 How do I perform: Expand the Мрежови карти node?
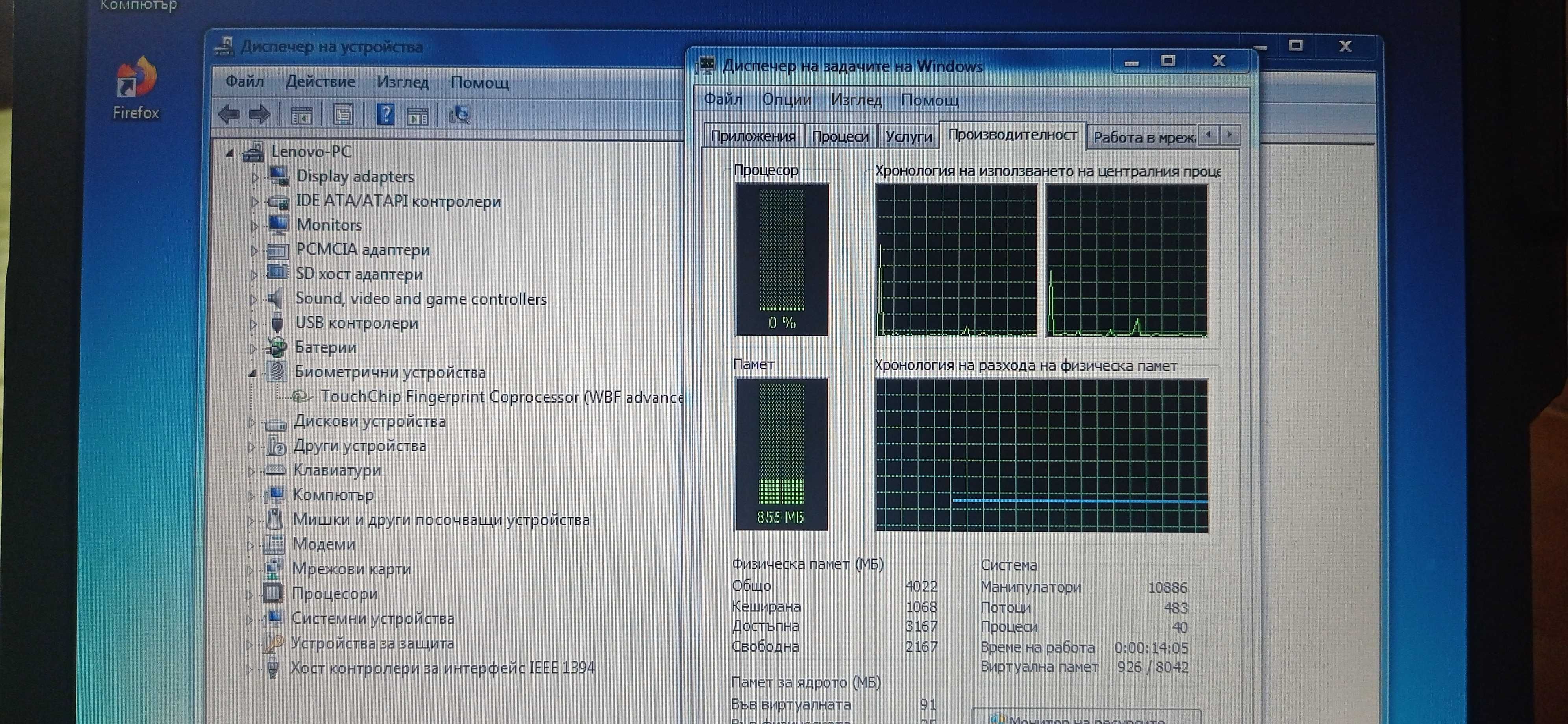pos(250,570)
